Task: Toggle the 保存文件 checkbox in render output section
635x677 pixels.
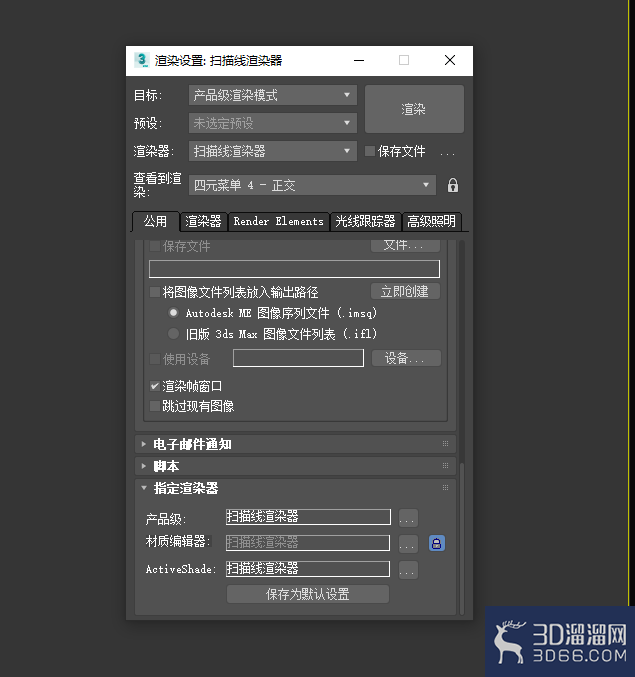Action: [155, 246]
